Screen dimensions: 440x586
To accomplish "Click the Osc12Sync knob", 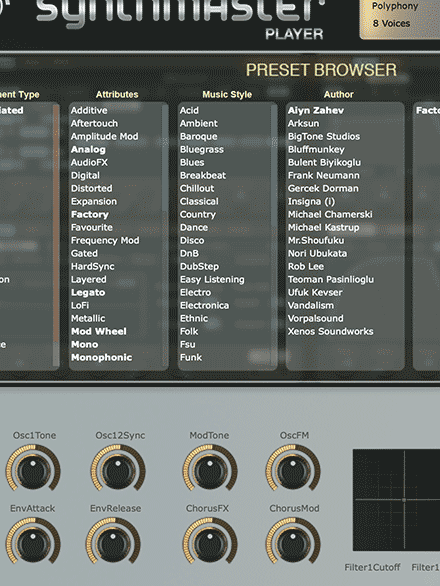I will pyautogui.click(x=118, y=468).
